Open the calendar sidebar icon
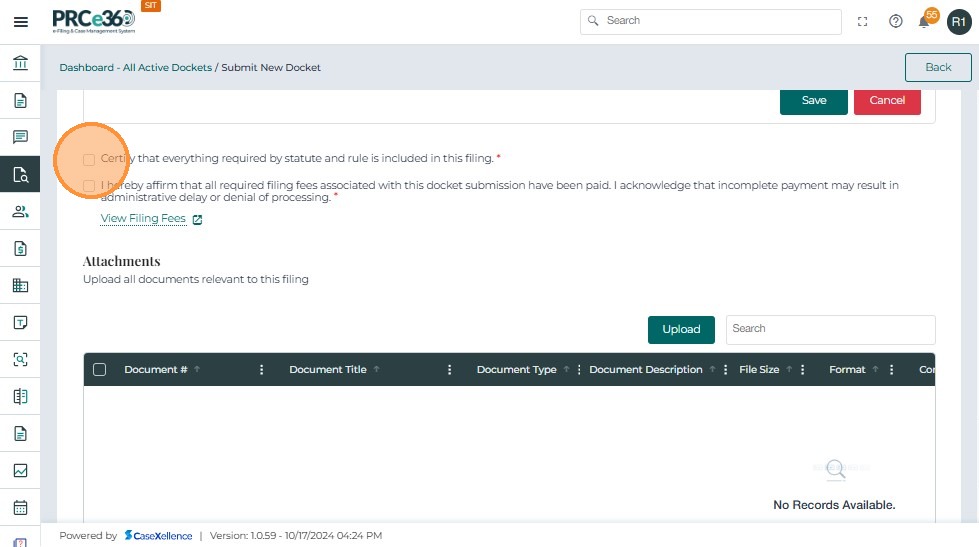This screenshot has width=979, height=547. tap(20, 507)
